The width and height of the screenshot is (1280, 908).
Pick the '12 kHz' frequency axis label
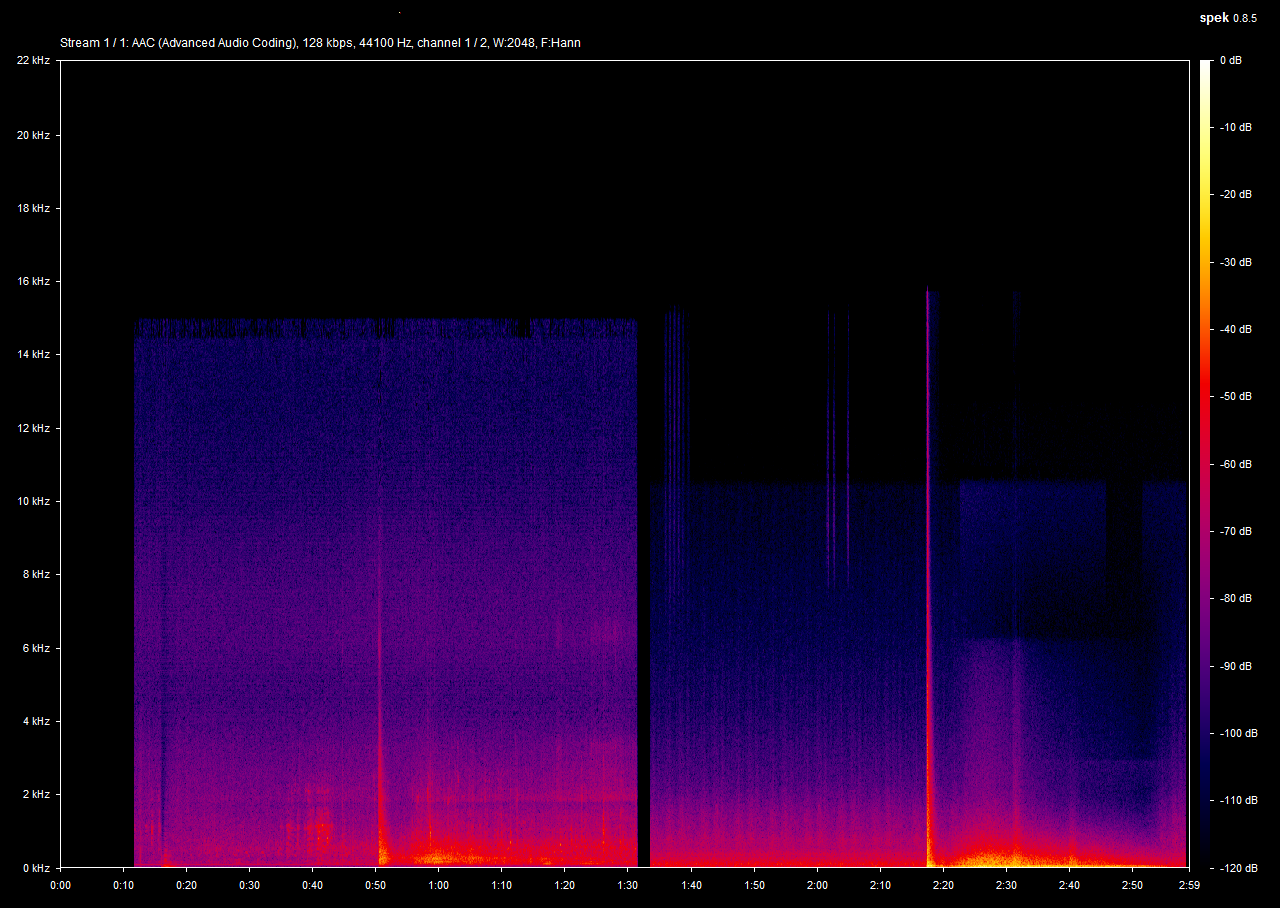(33, 428)
